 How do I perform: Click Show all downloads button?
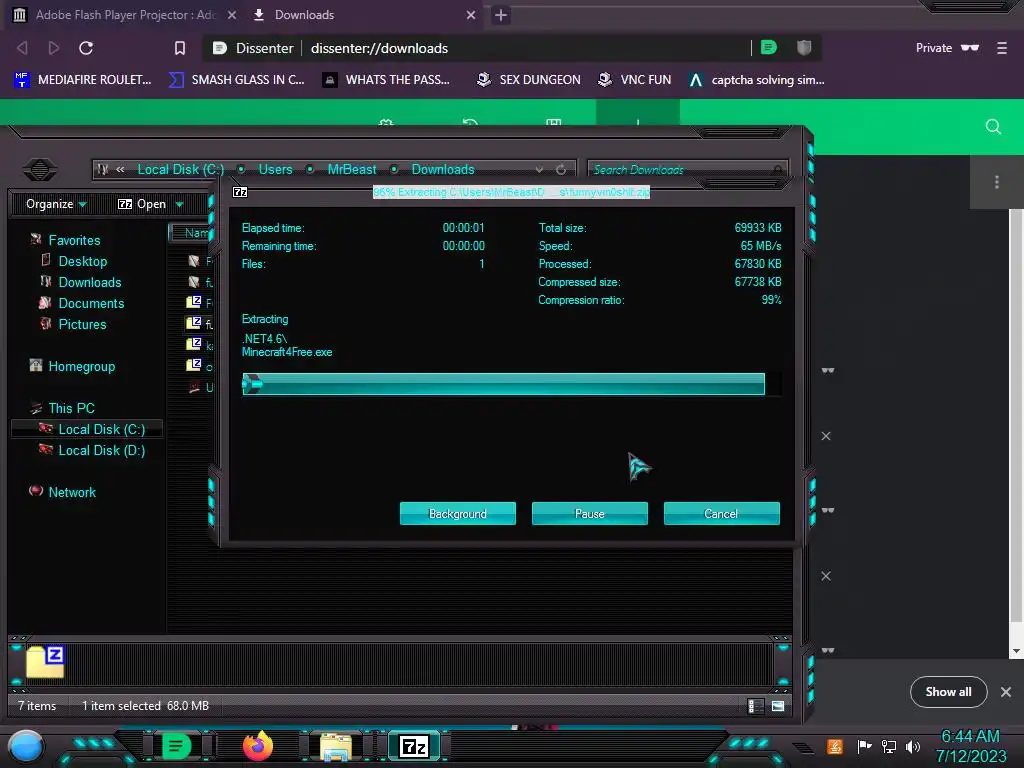tap(948, 692)
